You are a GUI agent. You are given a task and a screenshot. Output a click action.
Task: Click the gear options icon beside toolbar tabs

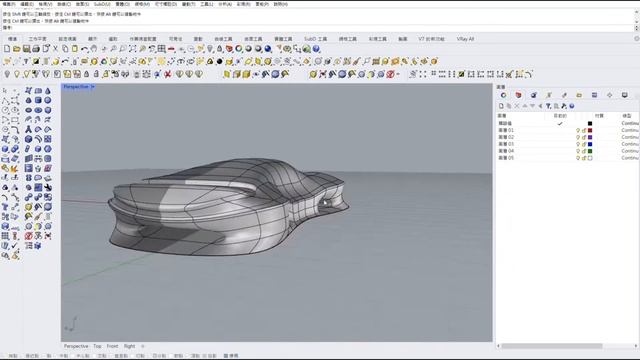coord(636,39)
